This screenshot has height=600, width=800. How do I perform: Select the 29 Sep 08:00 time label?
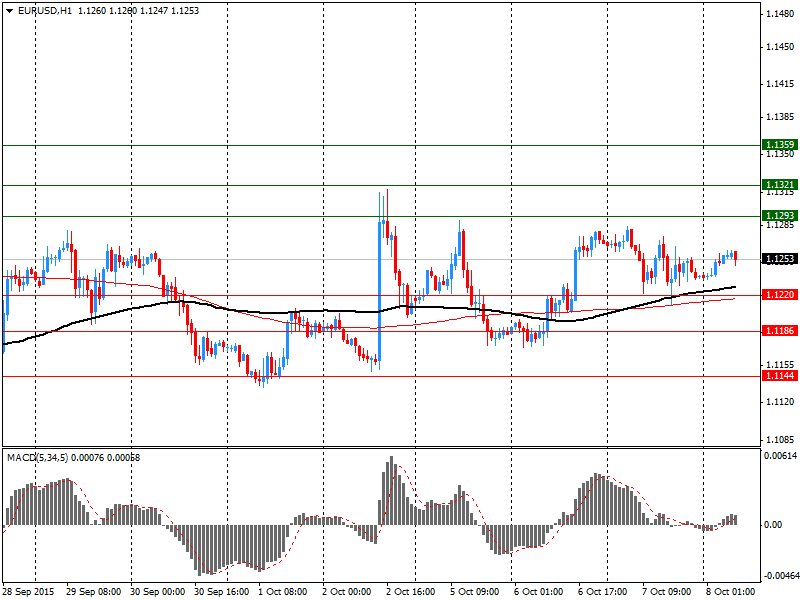coord(94,592)
